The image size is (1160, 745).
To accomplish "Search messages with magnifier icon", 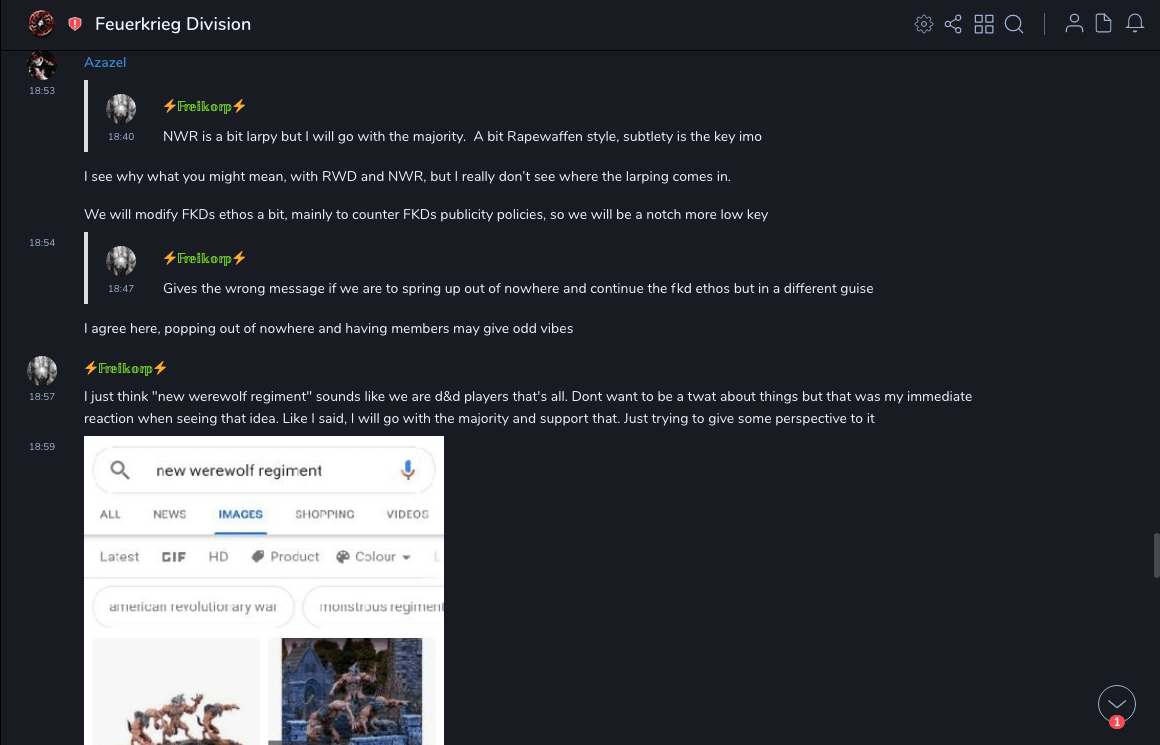I will pyautogui.click(x=1014, y=24).
